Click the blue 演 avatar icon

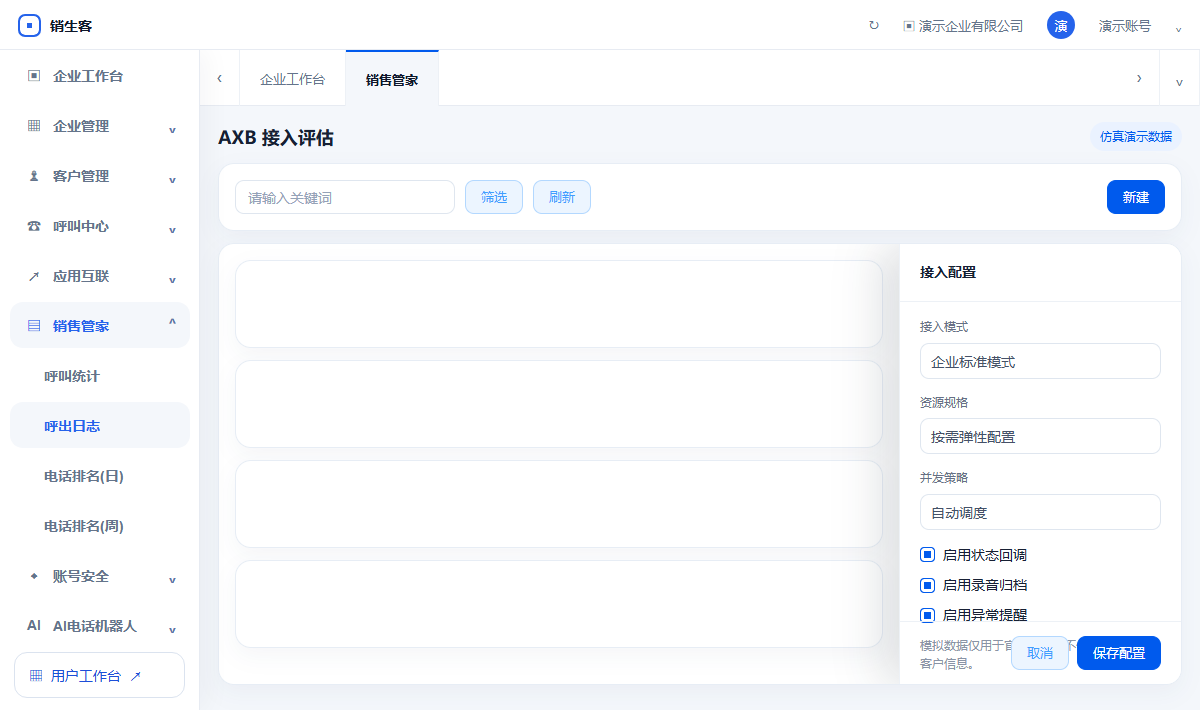pos(1061,26)
